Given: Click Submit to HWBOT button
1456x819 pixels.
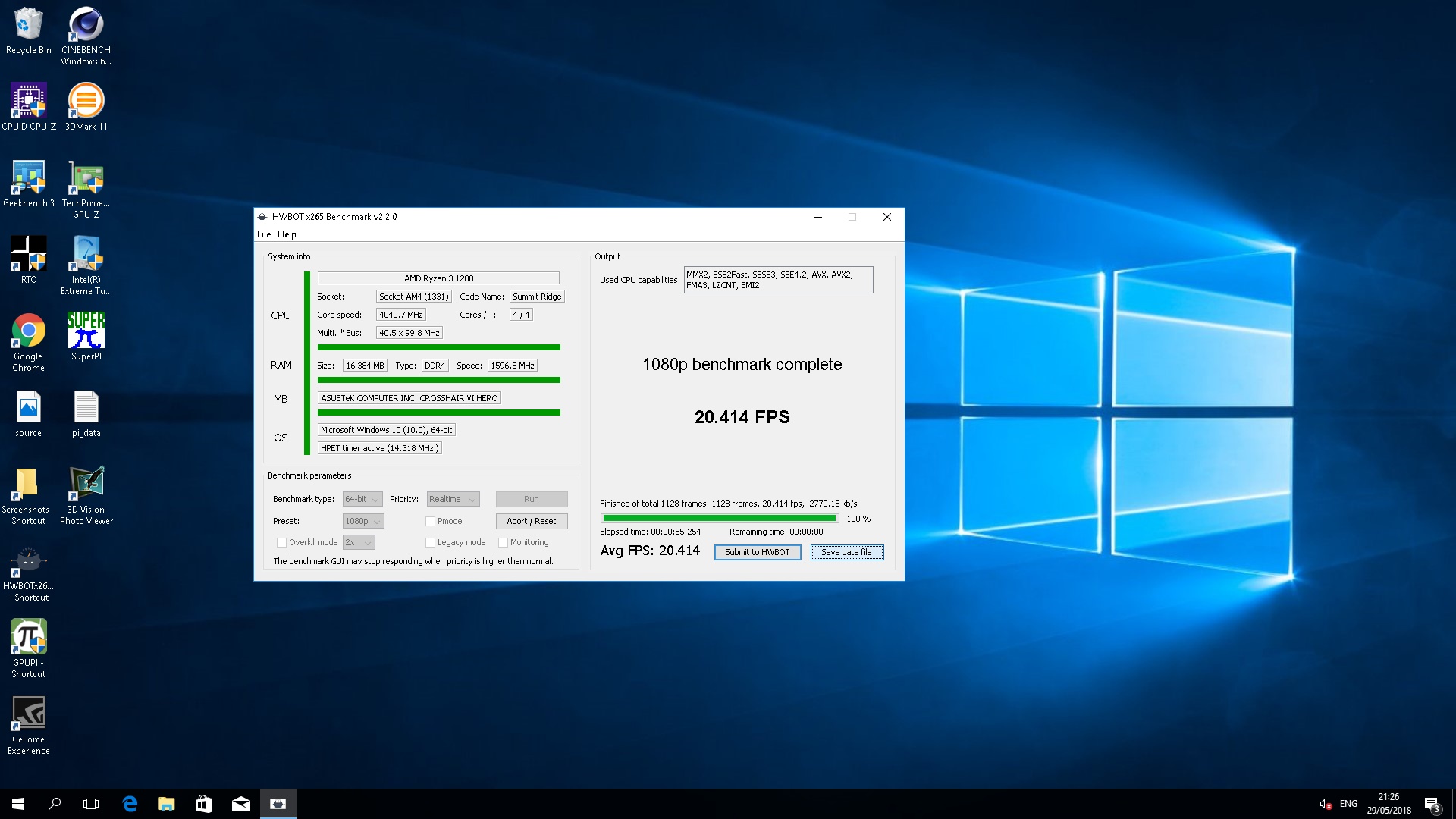Looking at the screenshot, I should [758, 552].
